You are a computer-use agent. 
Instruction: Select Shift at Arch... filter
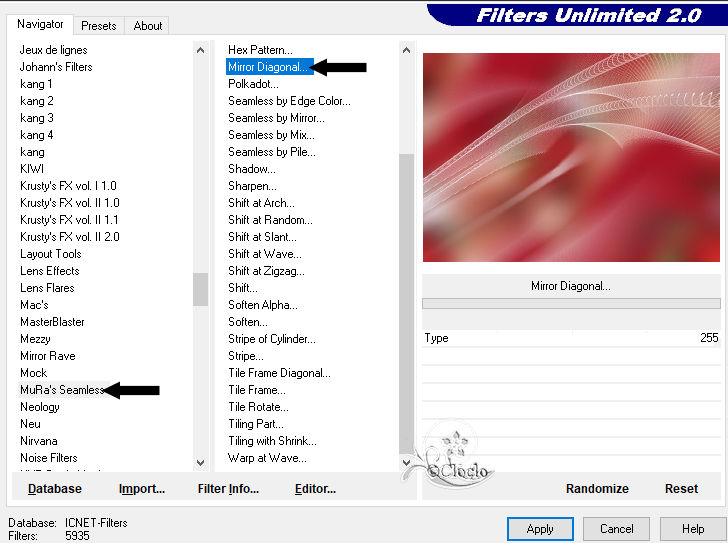261,203
